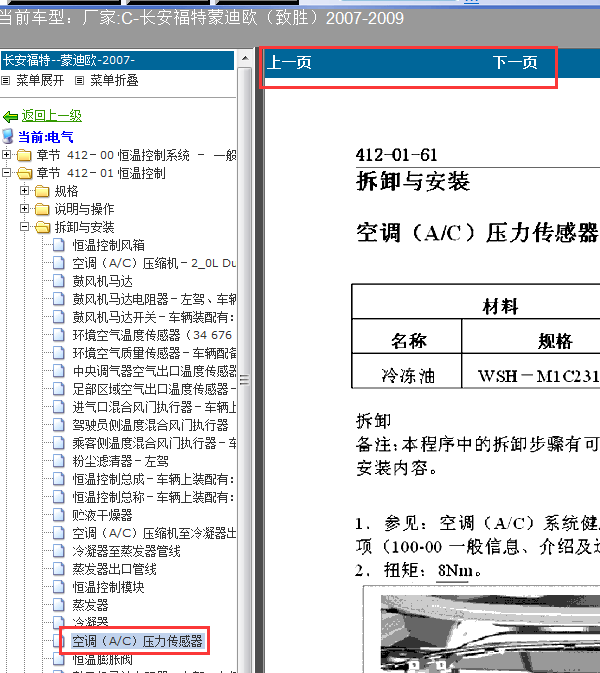Open 足部区域空气出口温度传感器 tree item
This screenshot has width=600, height=673.
pos(154,389)
